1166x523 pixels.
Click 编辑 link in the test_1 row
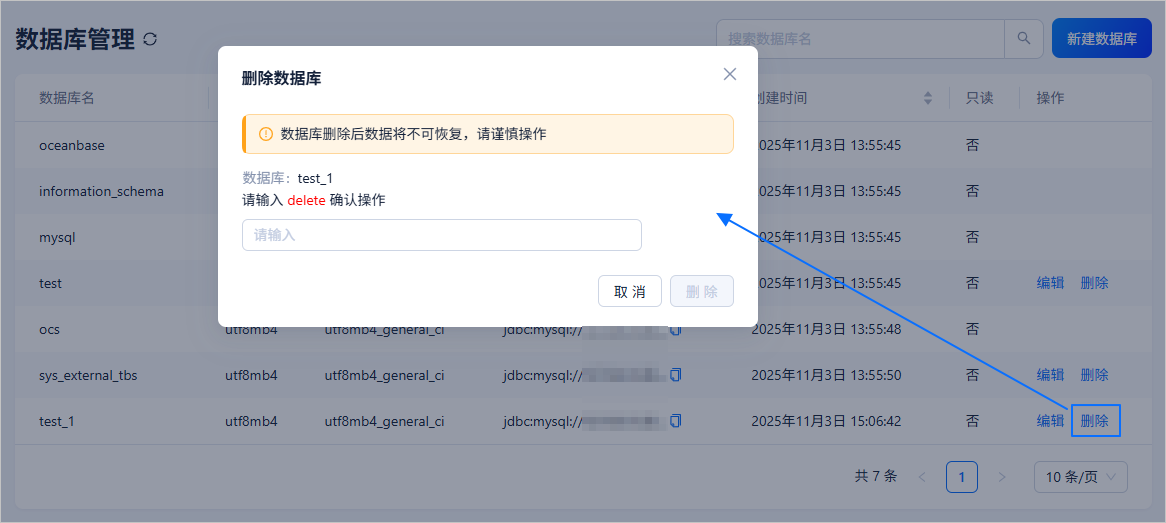tap(1050, 421)
